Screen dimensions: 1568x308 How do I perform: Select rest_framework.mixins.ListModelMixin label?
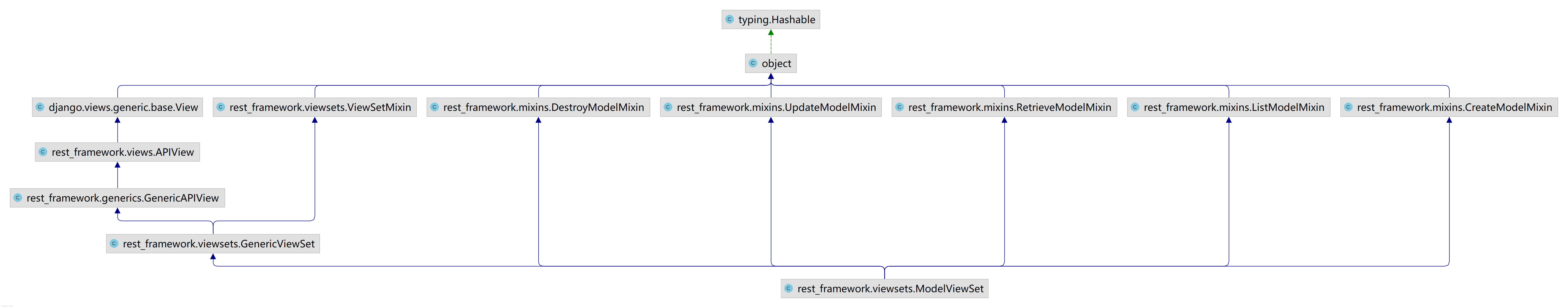(x=1234, y=107)
